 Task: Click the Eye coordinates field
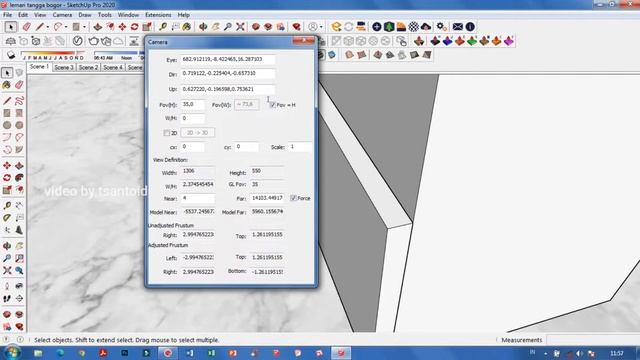click(228, 60)
